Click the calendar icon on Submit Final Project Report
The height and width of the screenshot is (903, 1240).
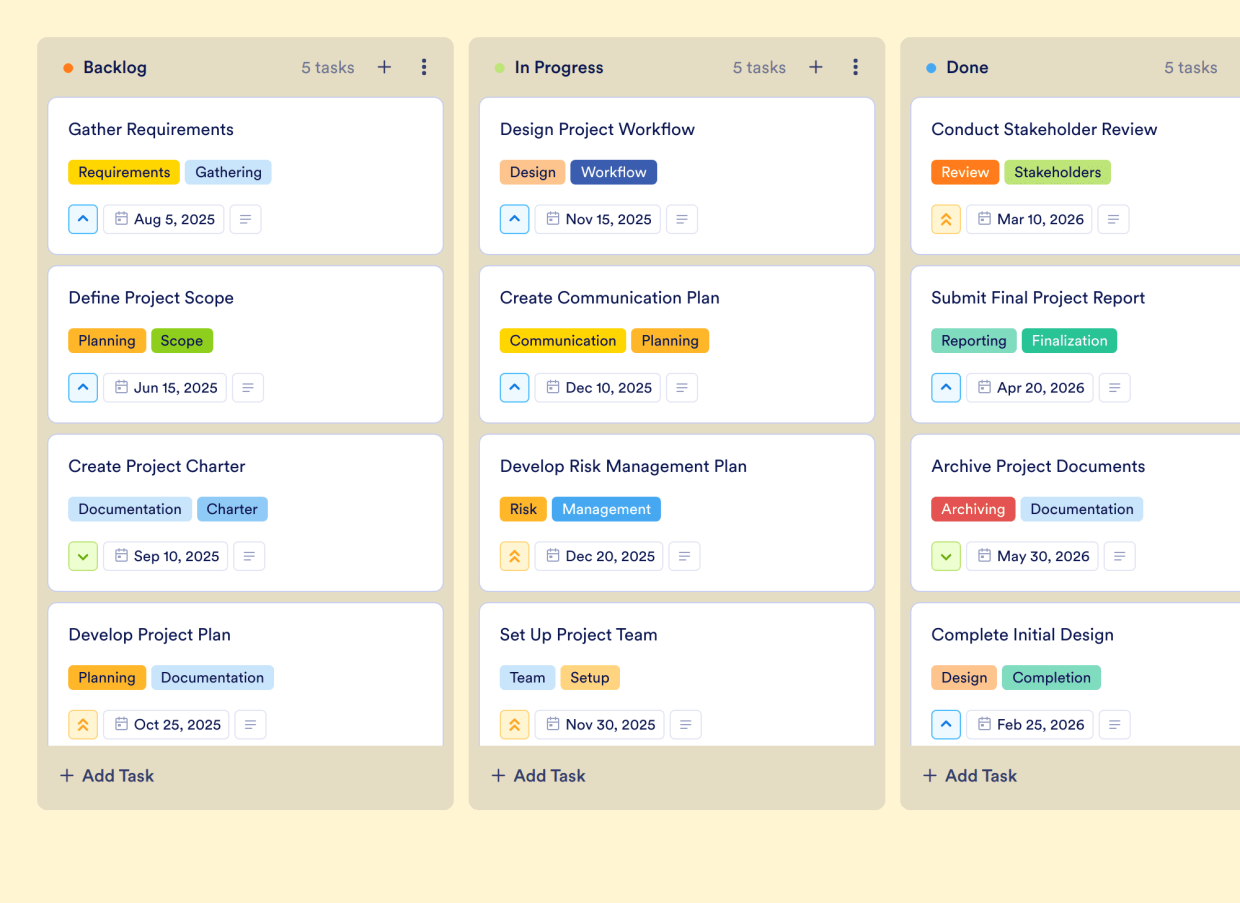(983, 387)
